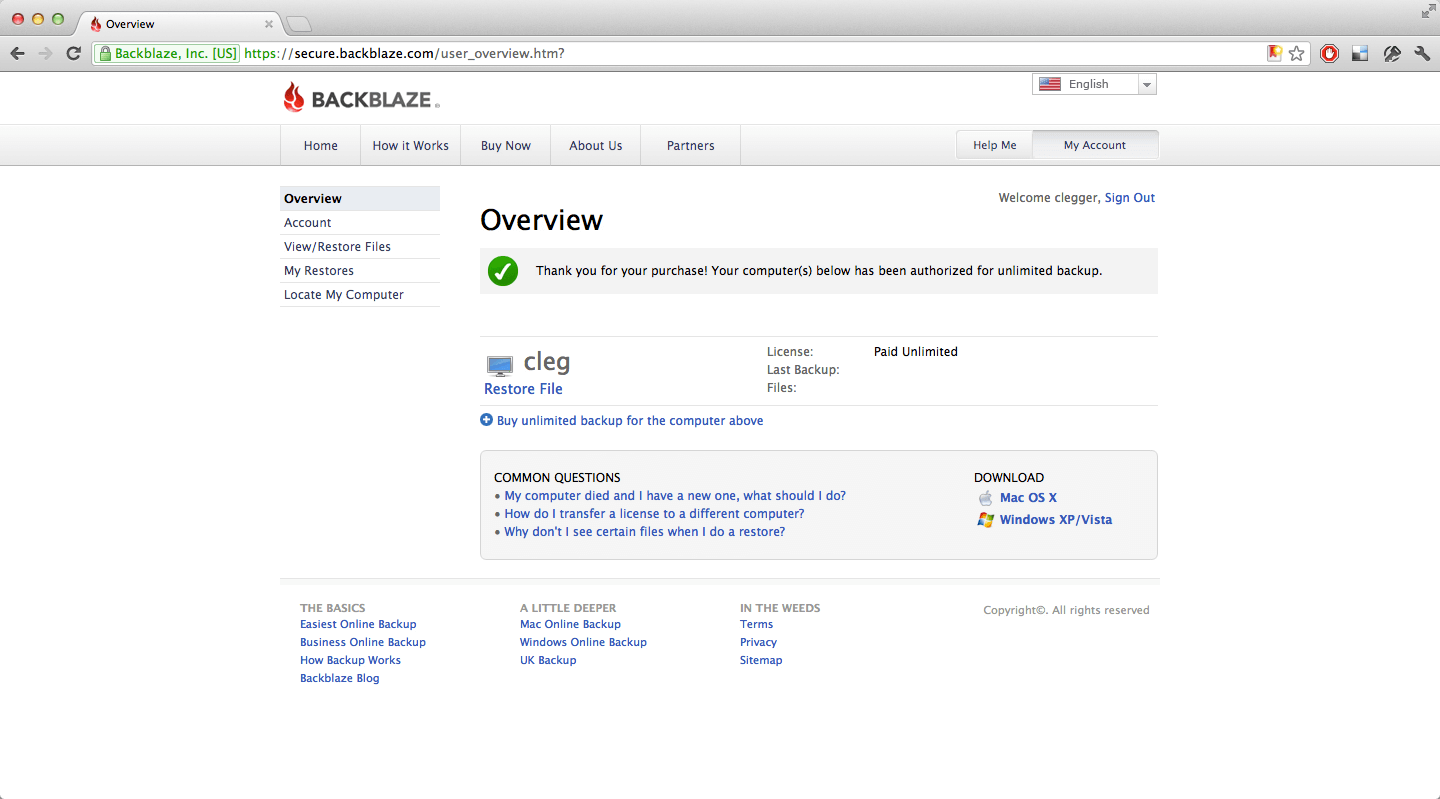Click the URL address bar field
Image resolution: width=1440 pixels, height=799 pixels.
700,53
